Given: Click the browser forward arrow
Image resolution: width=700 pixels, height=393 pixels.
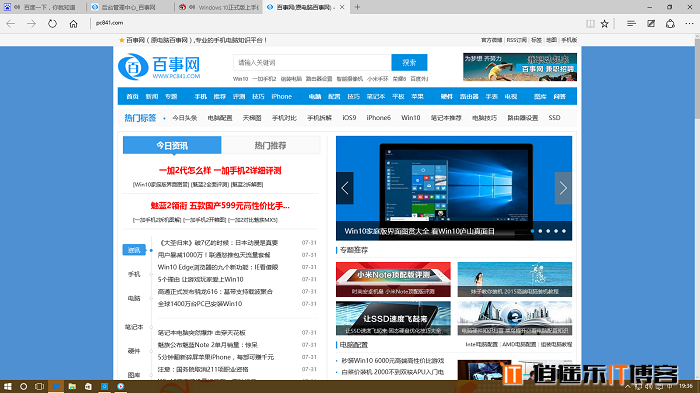Looking at the screenshot, I should [x=31, y=24].
